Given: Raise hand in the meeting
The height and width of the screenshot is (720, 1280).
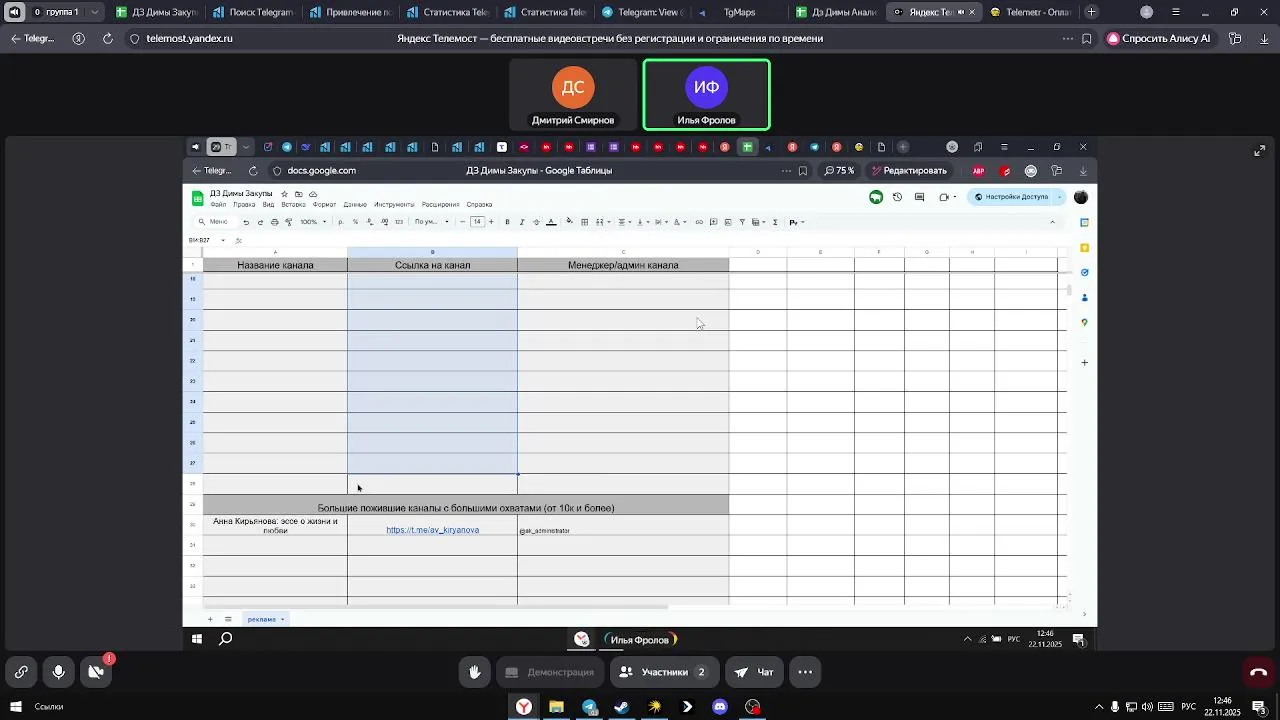Looking at the screenshot, I should [475, 672].
